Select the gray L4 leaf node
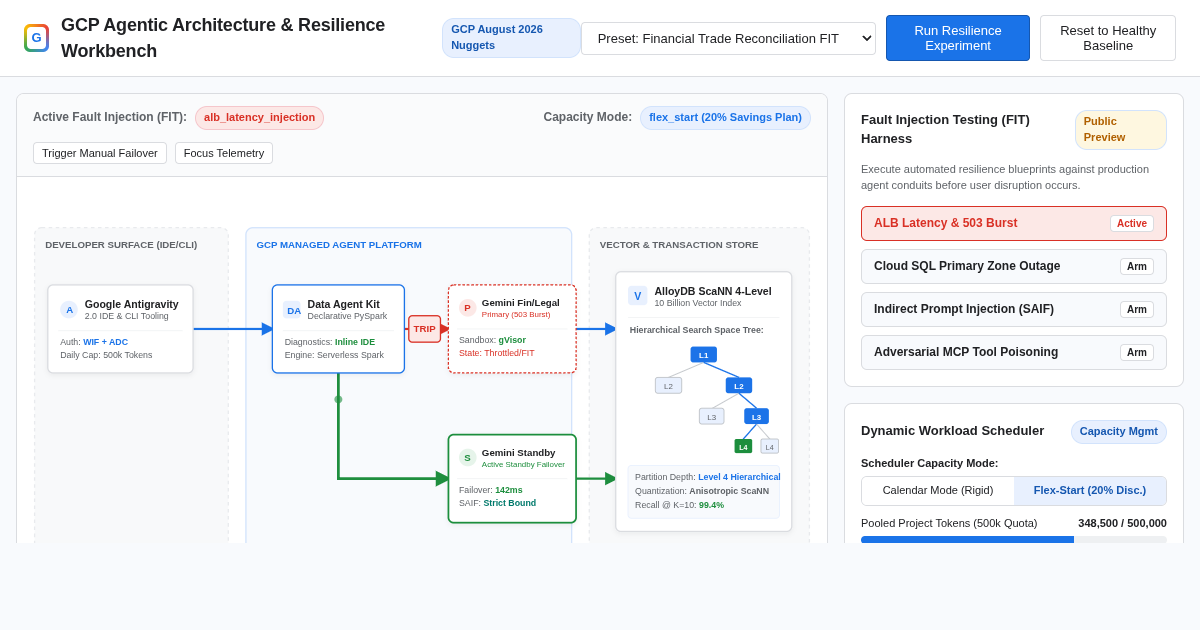 769,447
